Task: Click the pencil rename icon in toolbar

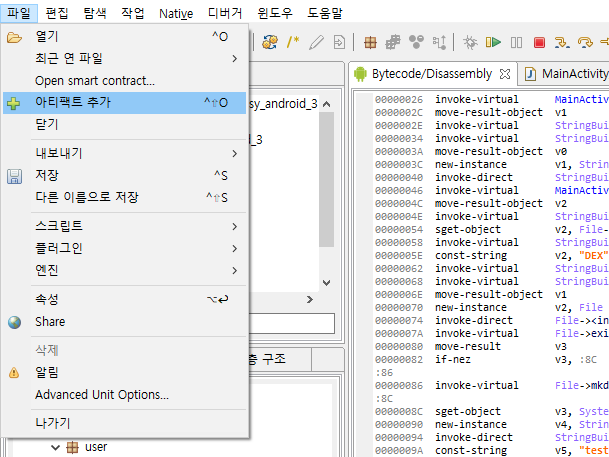Action: click(316, 42)
